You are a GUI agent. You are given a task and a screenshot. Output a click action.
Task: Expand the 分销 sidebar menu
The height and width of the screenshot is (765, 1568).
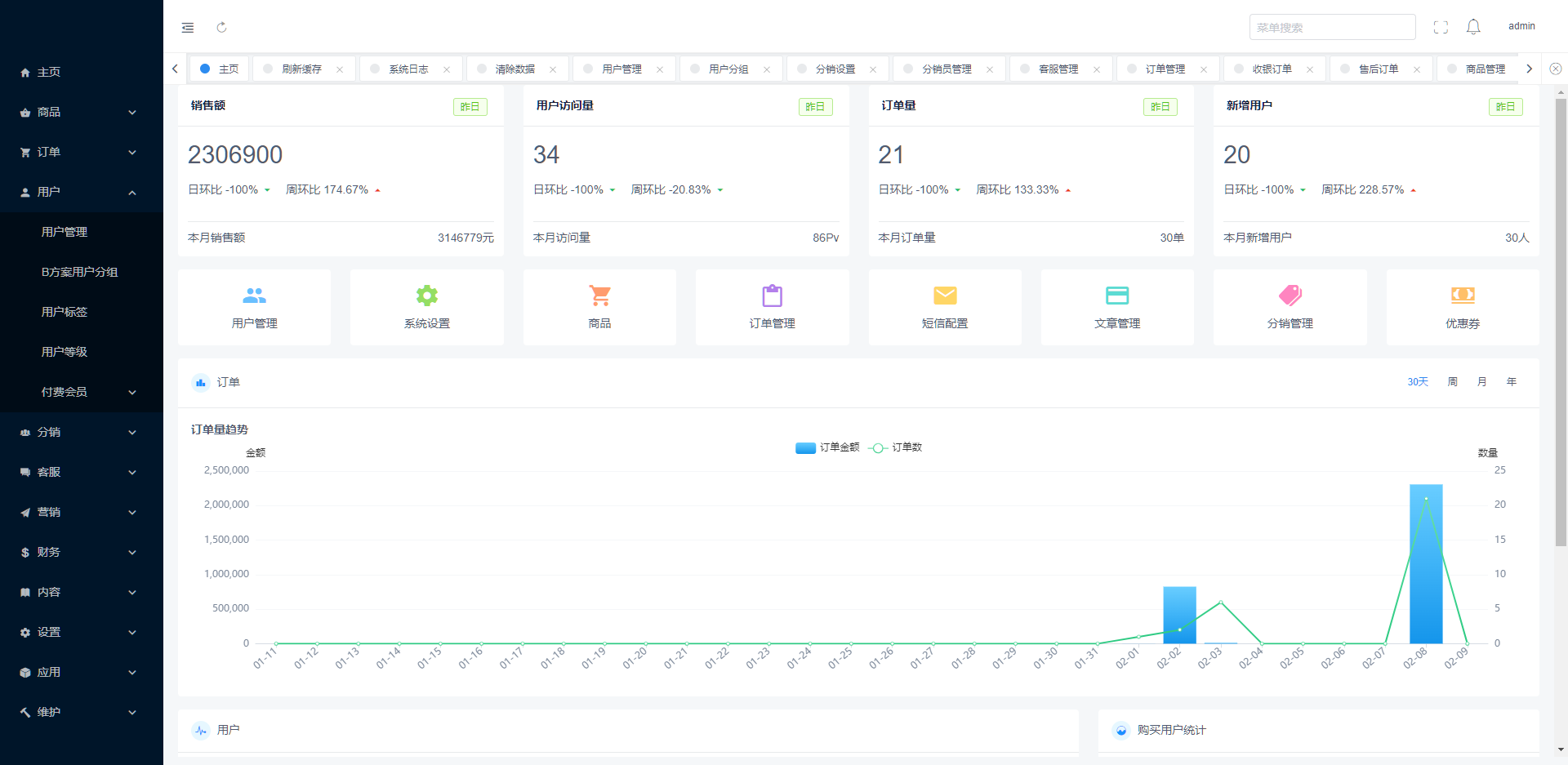coord(82,432)
